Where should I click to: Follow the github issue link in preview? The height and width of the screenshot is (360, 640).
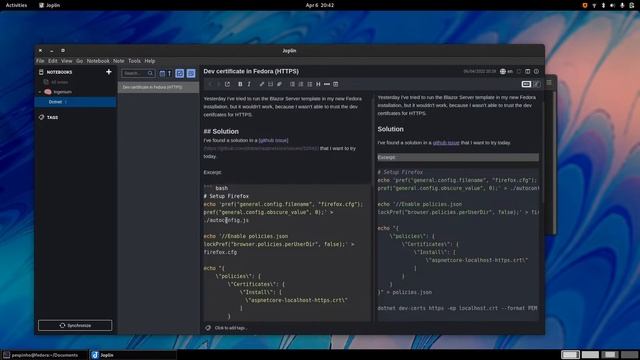point(446,143)
